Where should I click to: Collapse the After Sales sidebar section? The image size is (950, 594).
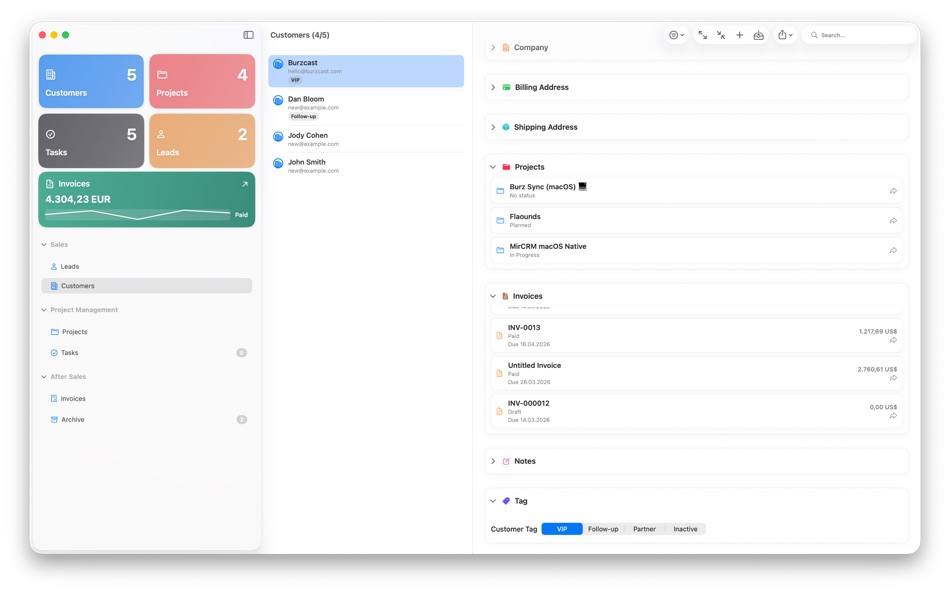coord(44,376)
